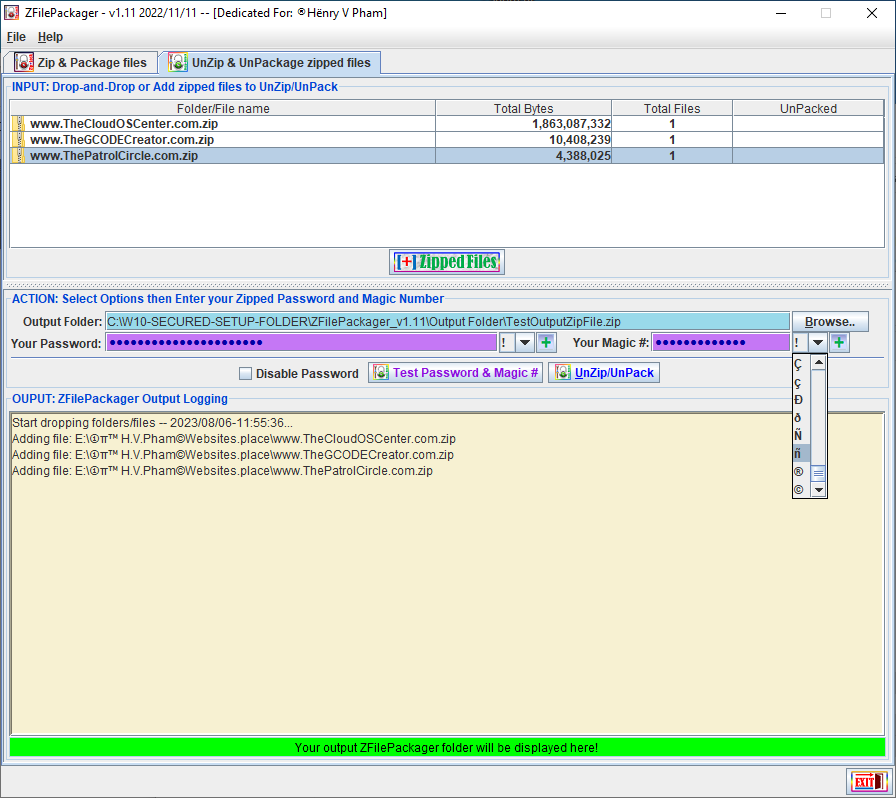Open the Help menu
The height and width of the screenshot is (798, 896).
50,37
